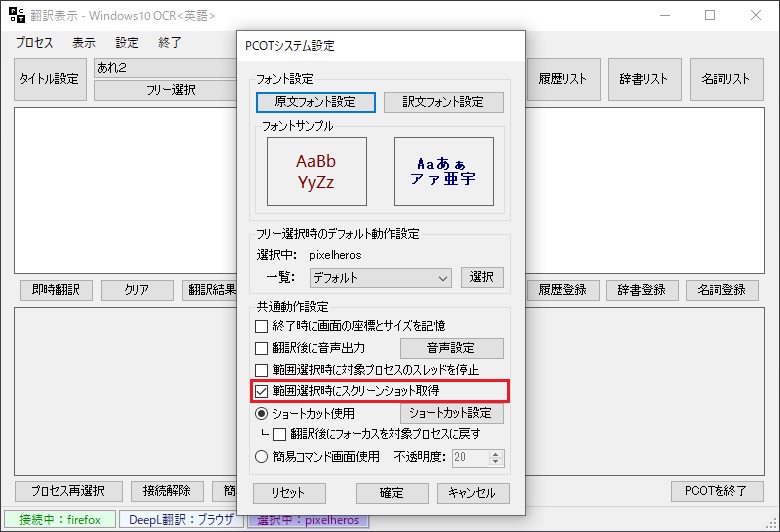Open 音声設定 button
Viewport: 780px width, 532px height.
click(x=452, y=348)
